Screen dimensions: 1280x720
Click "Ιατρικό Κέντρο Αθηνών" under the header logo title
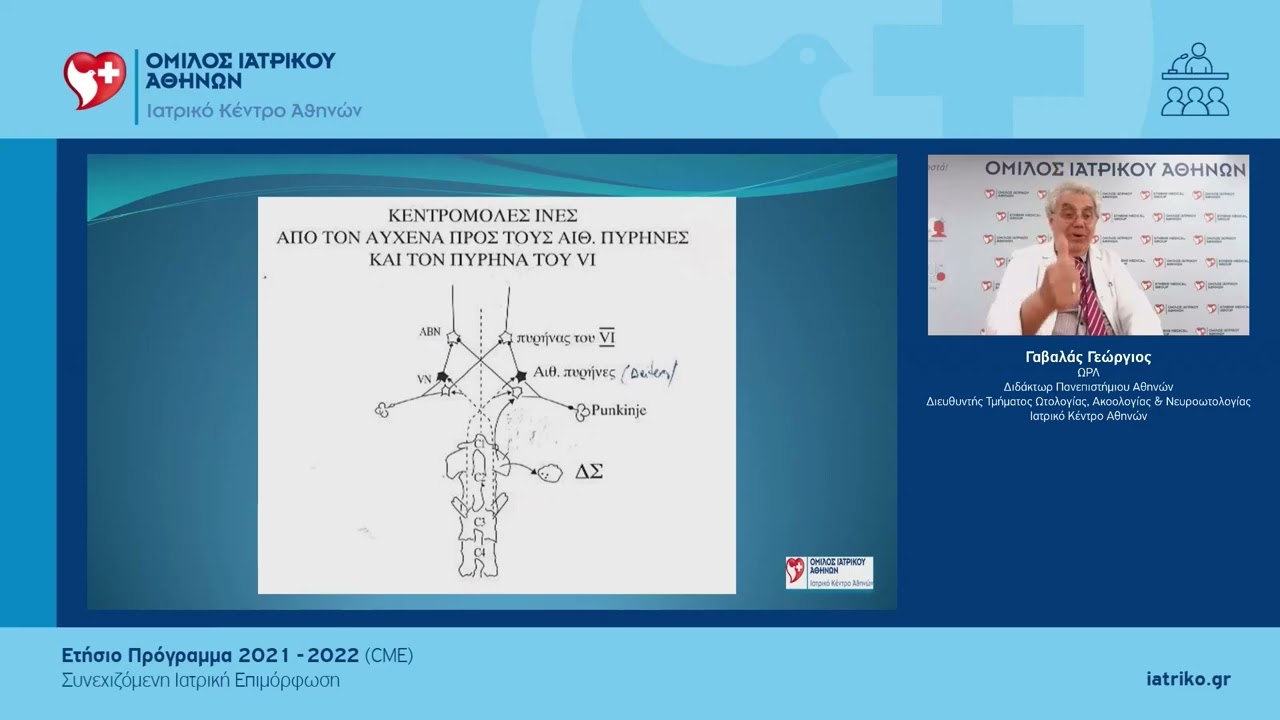pos(254,110)
